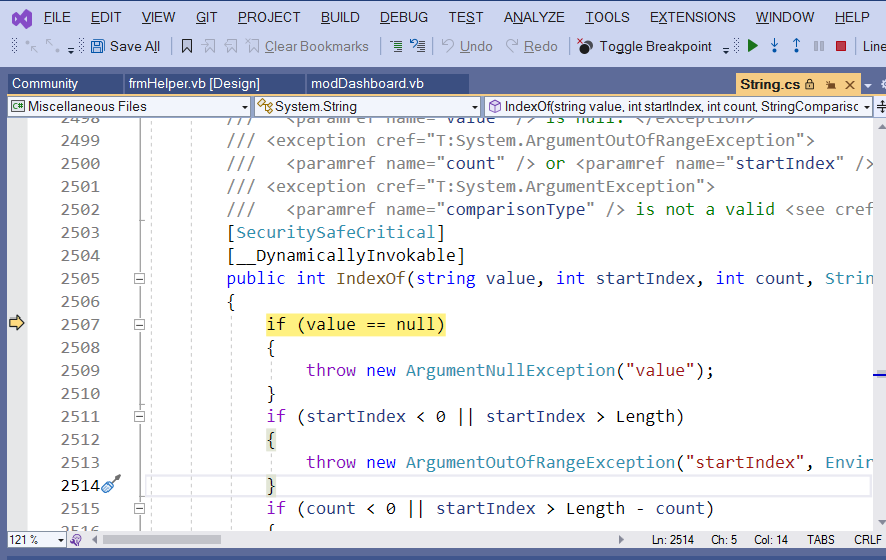Click the Visual Studio logo icon
Image resolution: width=886 pixels, height=560 pixels.
pyautogui.click(x=21, y=19)
